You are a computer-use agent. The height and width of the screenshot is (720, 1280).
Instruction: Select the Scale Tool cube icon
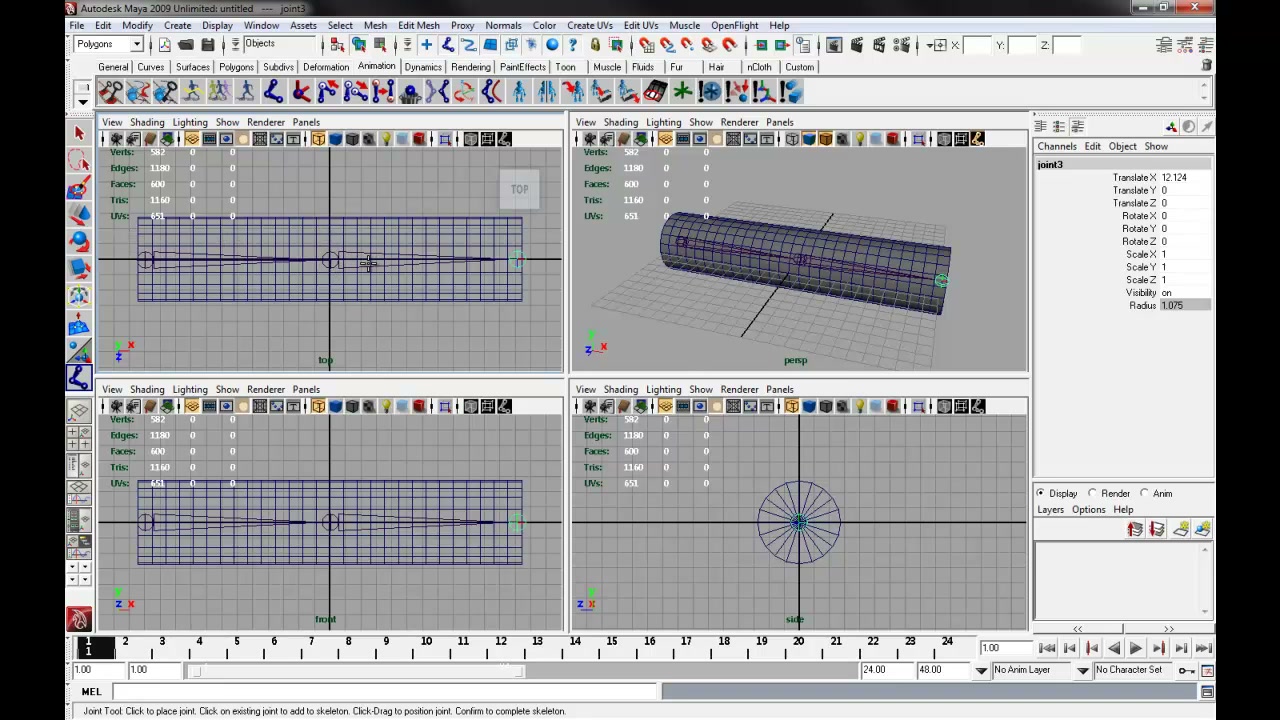(79, 269)
